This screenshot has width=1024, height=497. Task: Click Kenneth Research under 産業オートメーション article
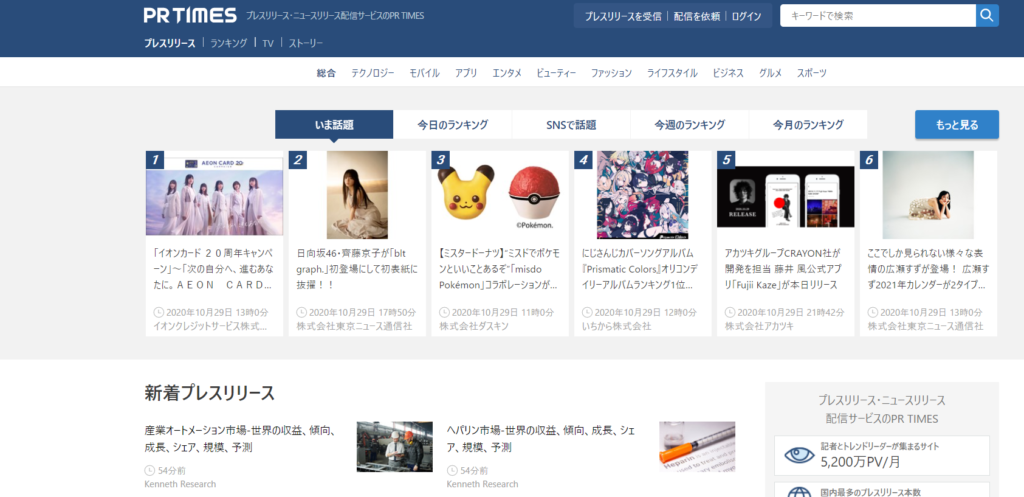(x=180, y=484)
